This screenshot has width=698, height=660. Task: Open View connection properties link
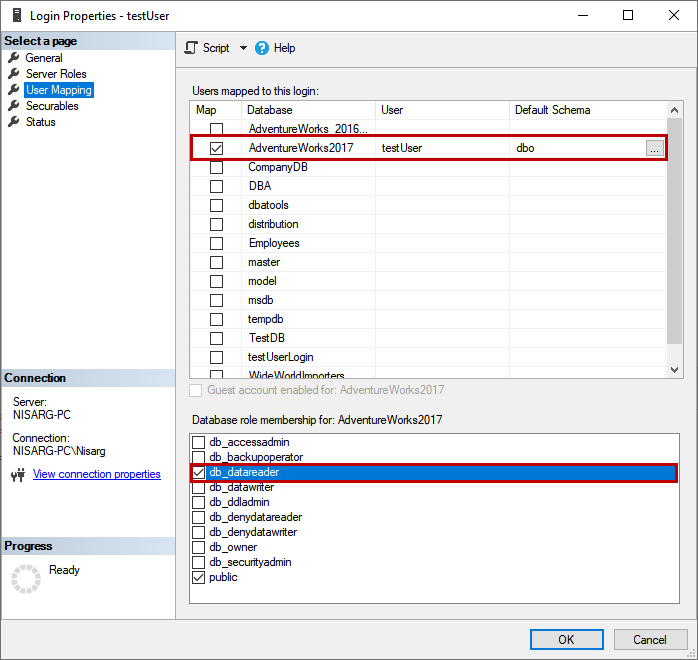[97, 474]
